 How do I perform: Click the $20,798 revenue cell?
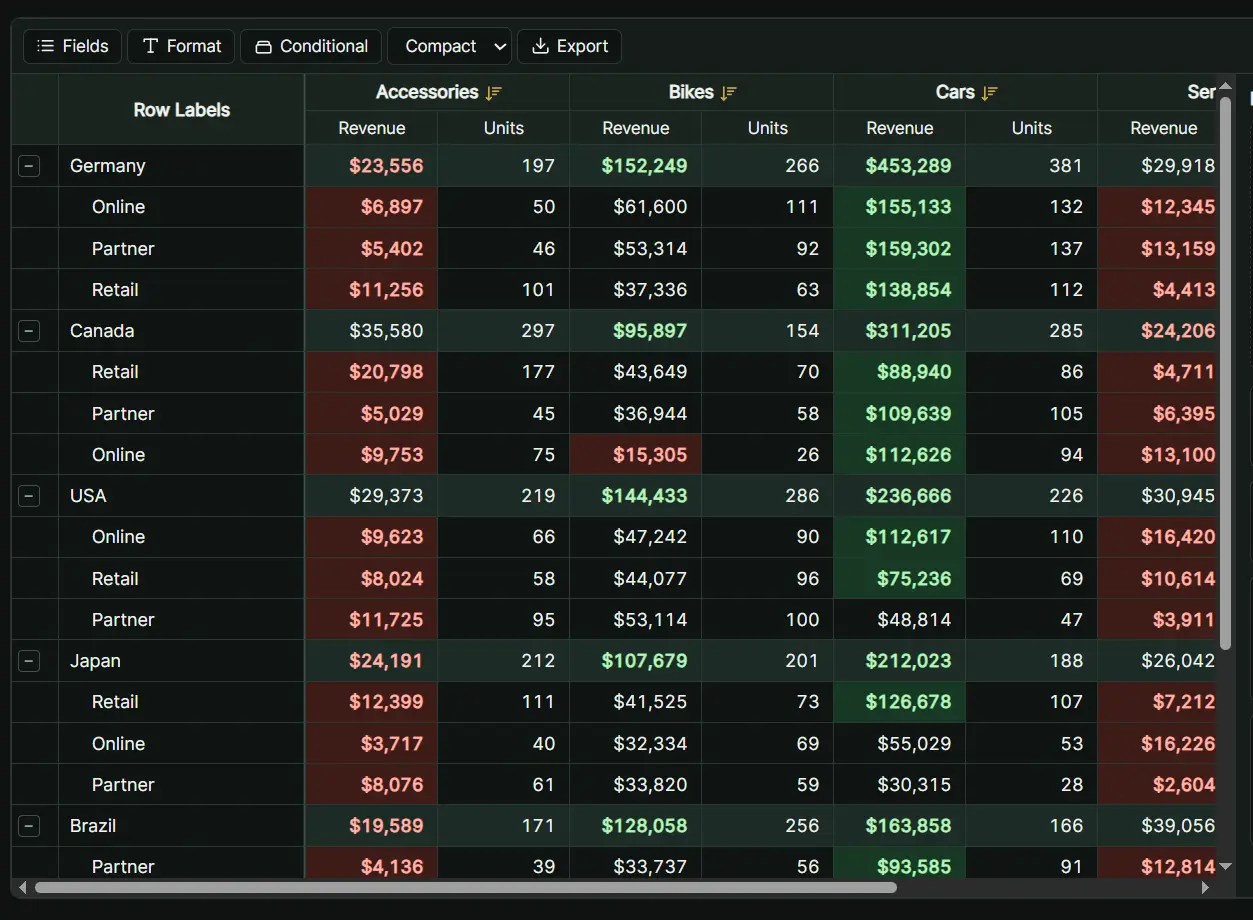pos(371,372)
